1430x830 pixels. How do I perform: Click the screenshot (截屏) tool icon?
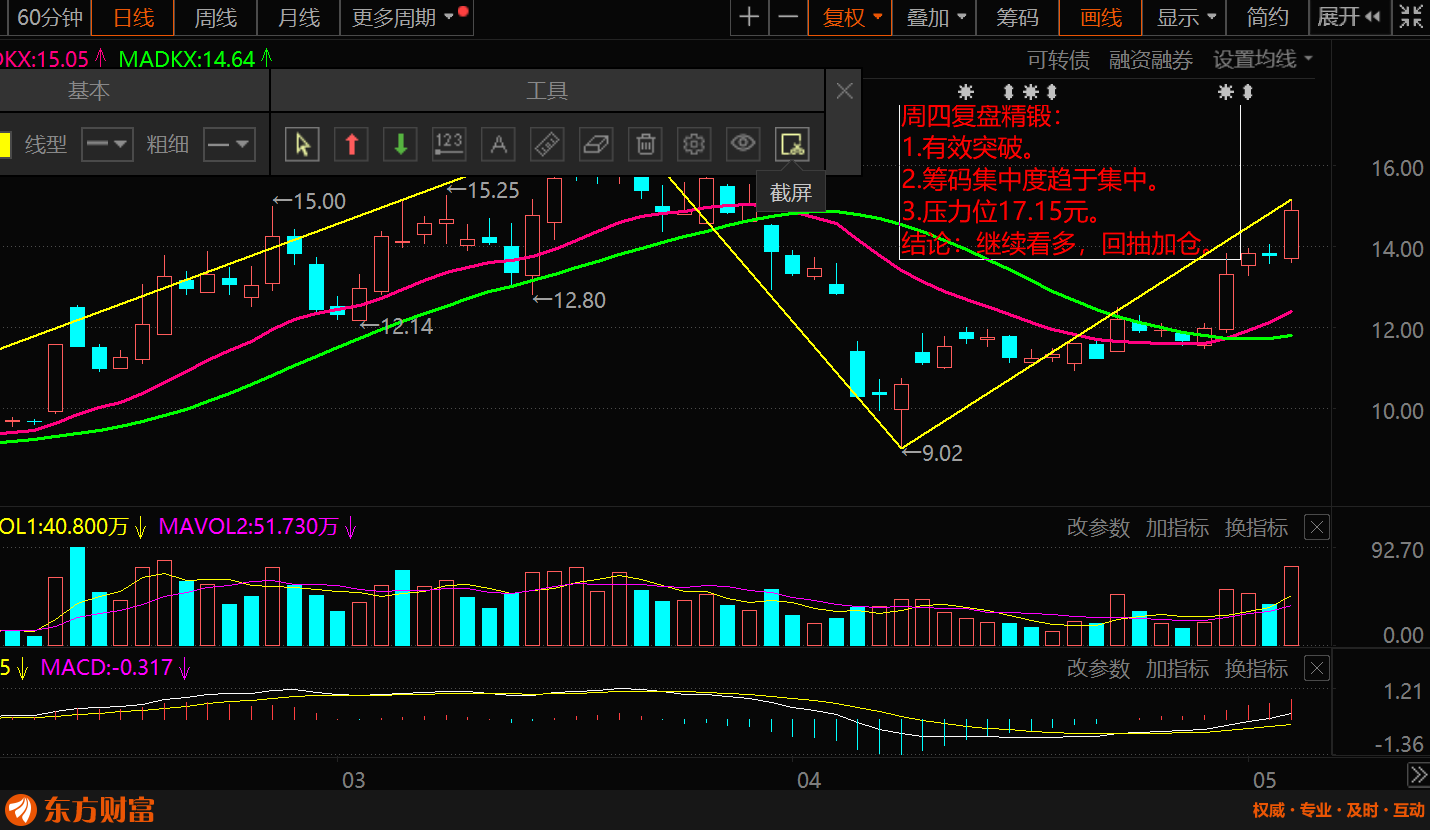(x=792, y=144)
